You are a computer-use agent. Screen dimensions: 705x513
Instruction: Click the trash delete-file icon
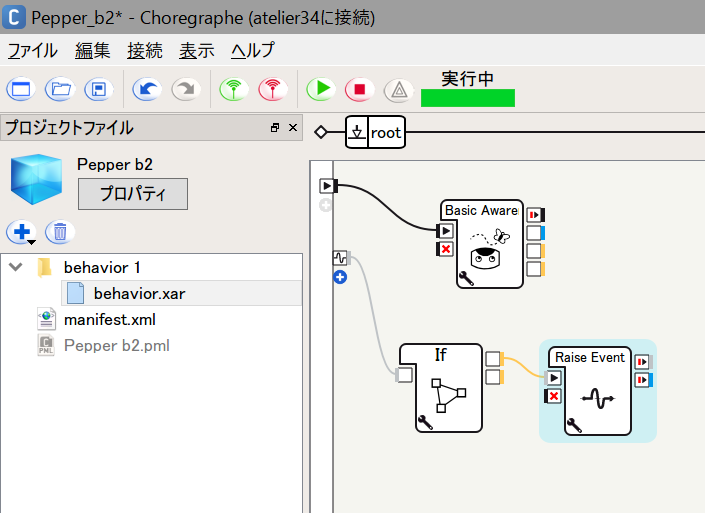(60, 232)
